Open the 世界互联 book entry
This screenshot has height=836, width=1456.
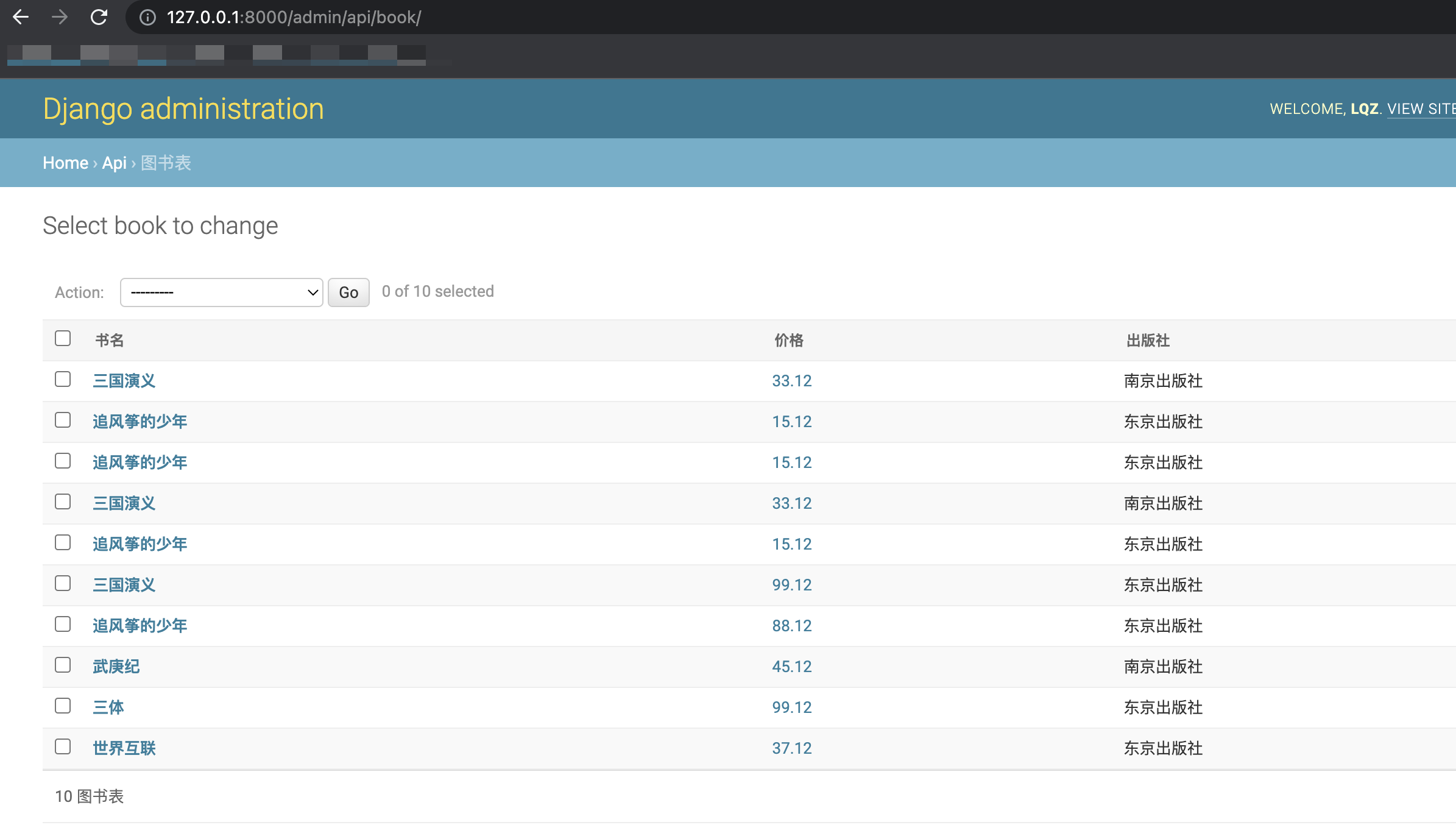[124, 748]
